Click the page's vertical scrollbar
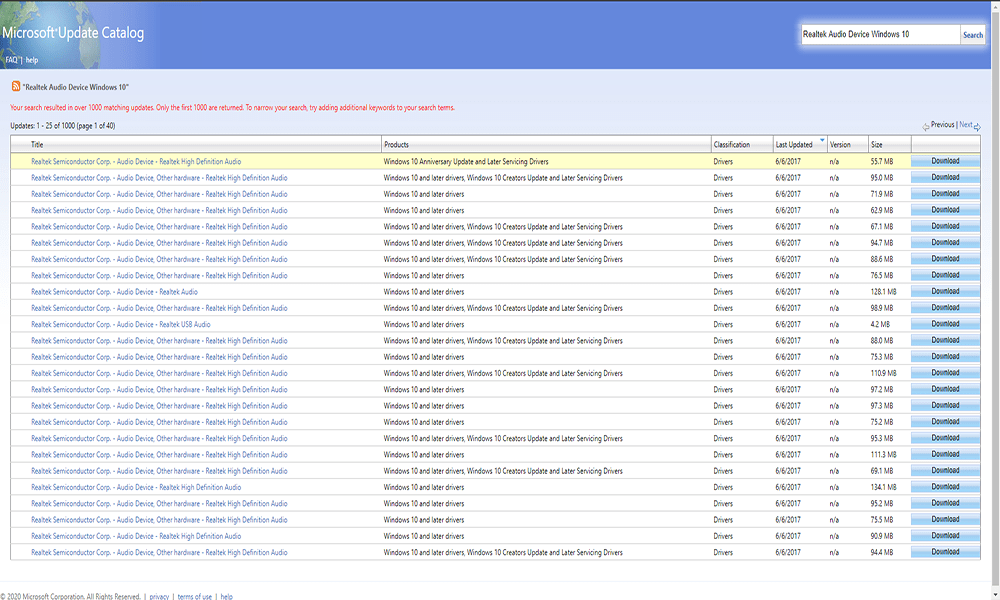 [996, 300]
